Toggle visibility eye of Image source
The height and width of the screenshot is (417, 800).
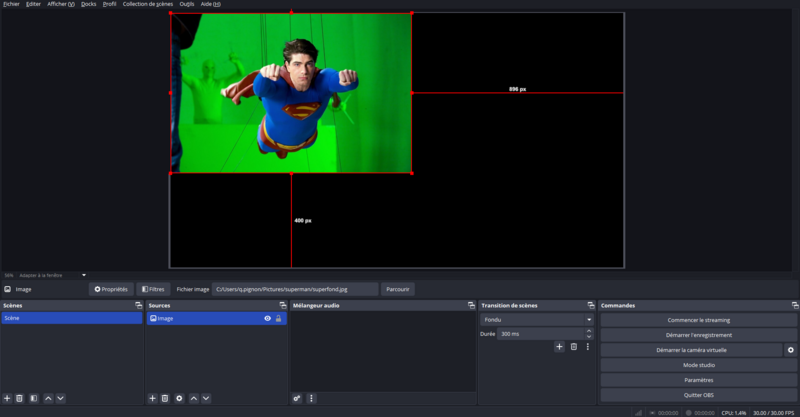(x=267, y=318)
